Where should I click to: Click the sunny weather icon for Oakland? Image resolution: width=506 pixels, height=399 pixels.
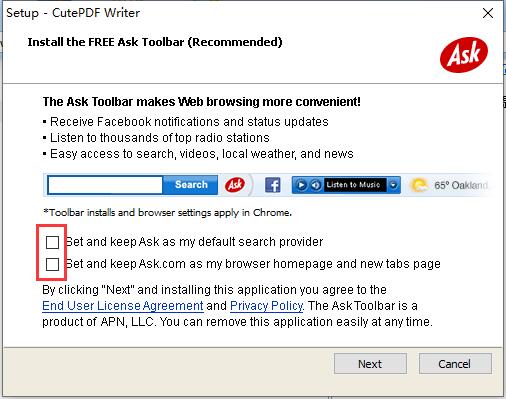click(419, 185)
